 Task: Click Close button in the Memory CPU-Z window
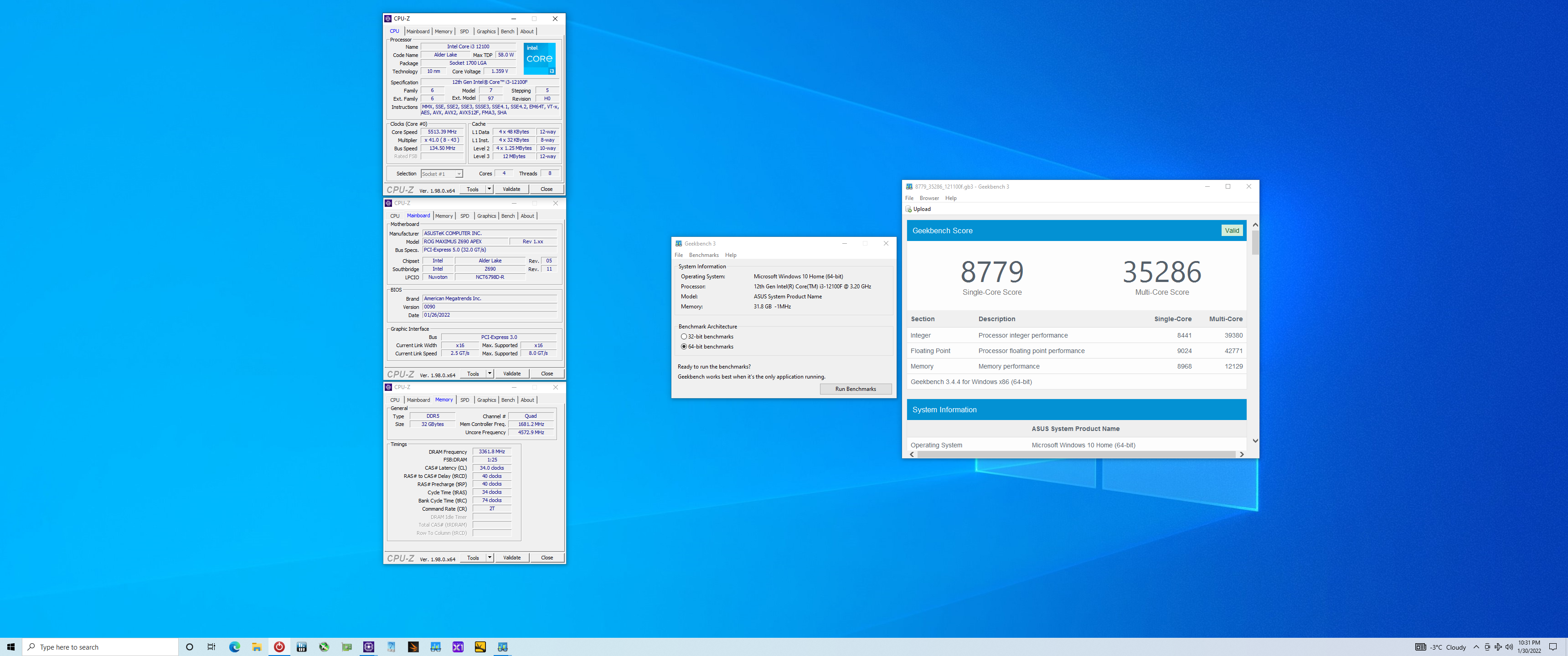pos(547,558)
